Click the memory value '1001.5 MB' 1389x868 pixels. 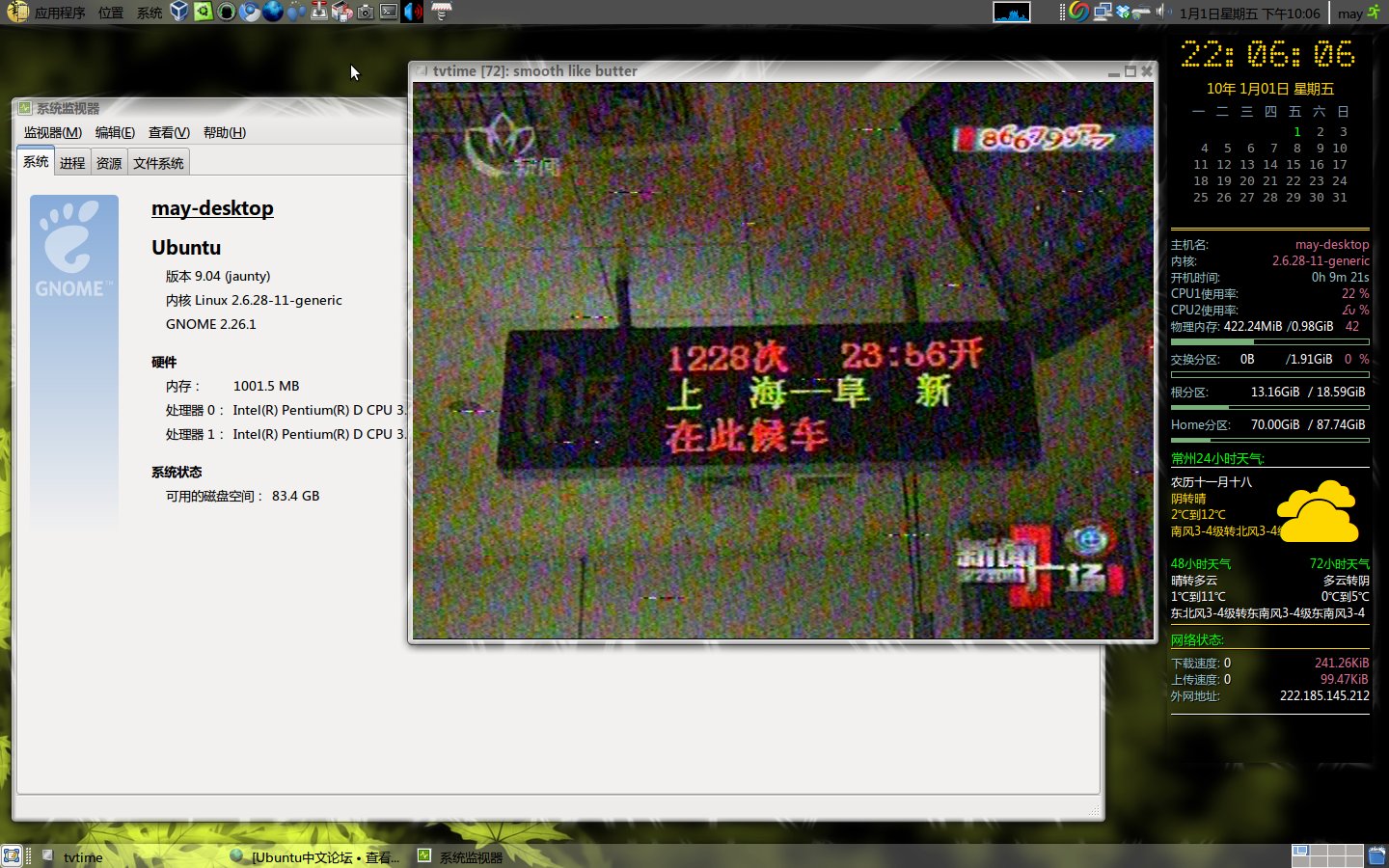click(266, 386)
